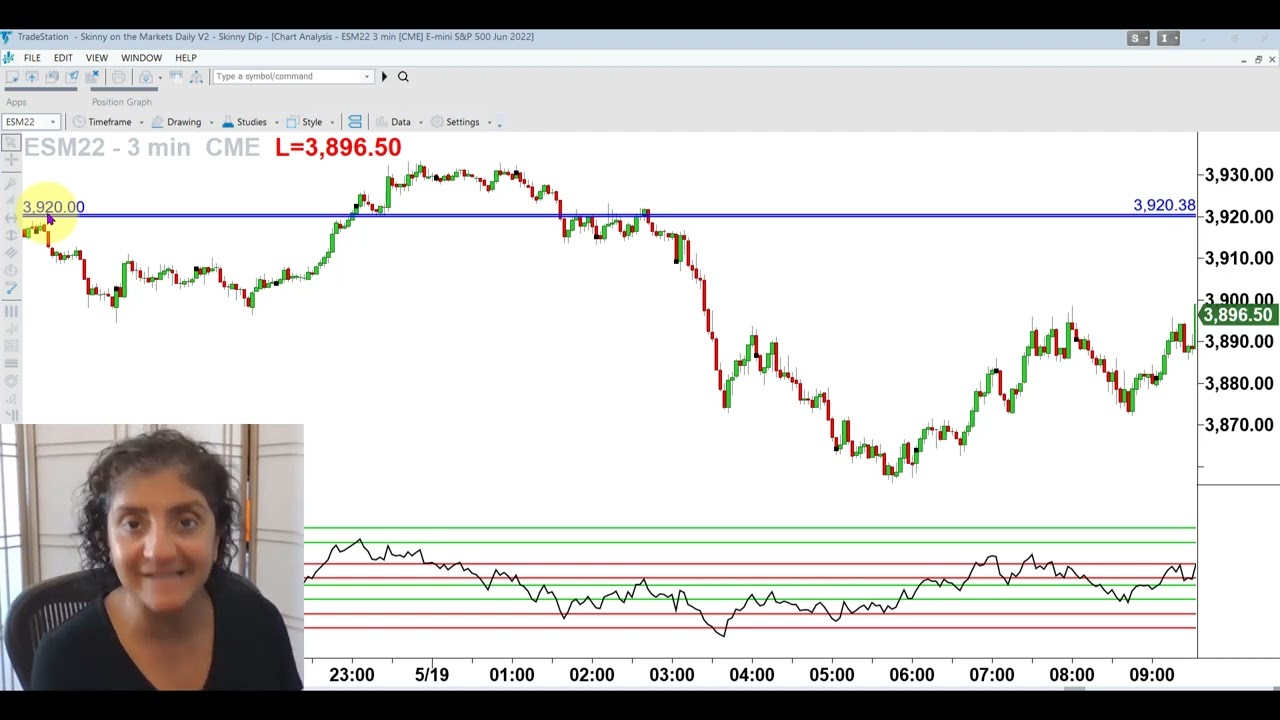Click the TradeStation logo next to FILE
This screenshot has height=720, width=1280.
click(8, 58)
